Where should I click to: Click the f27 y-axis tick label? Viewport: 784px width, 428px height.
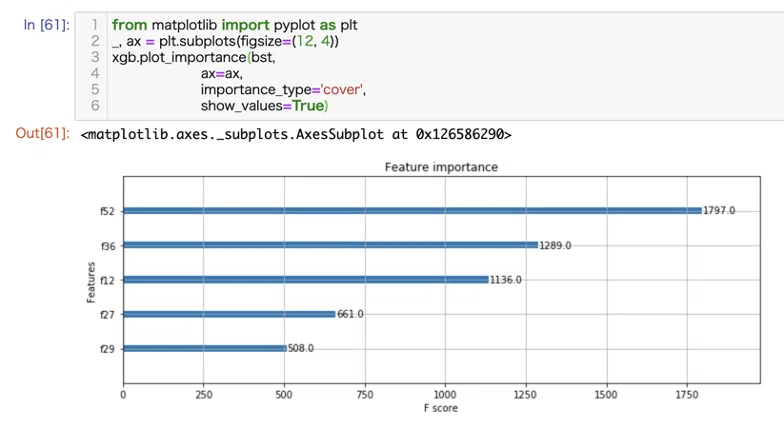pos(108,315)
